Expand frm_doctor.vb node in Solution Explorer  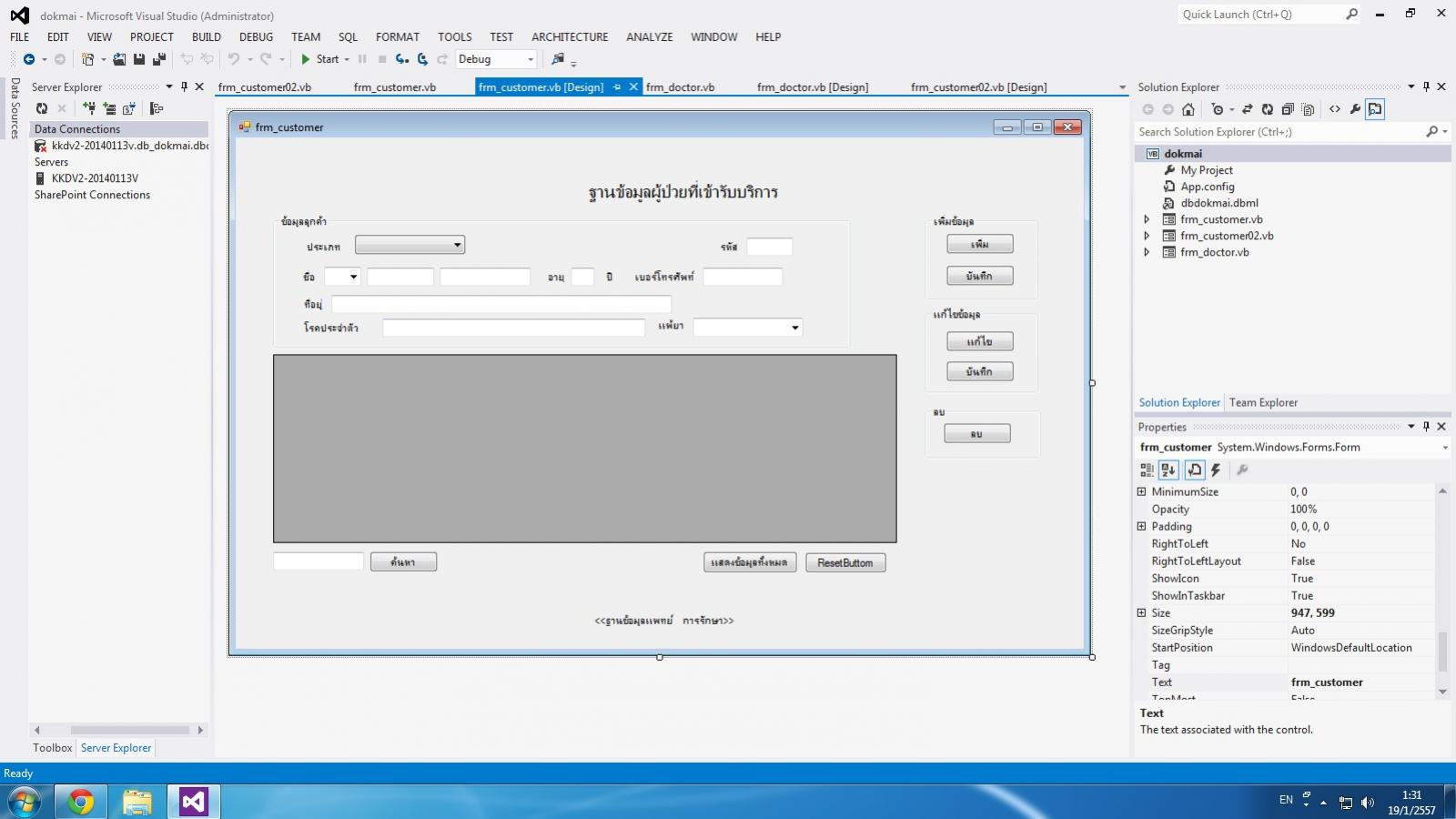[x=1147, y=252]
